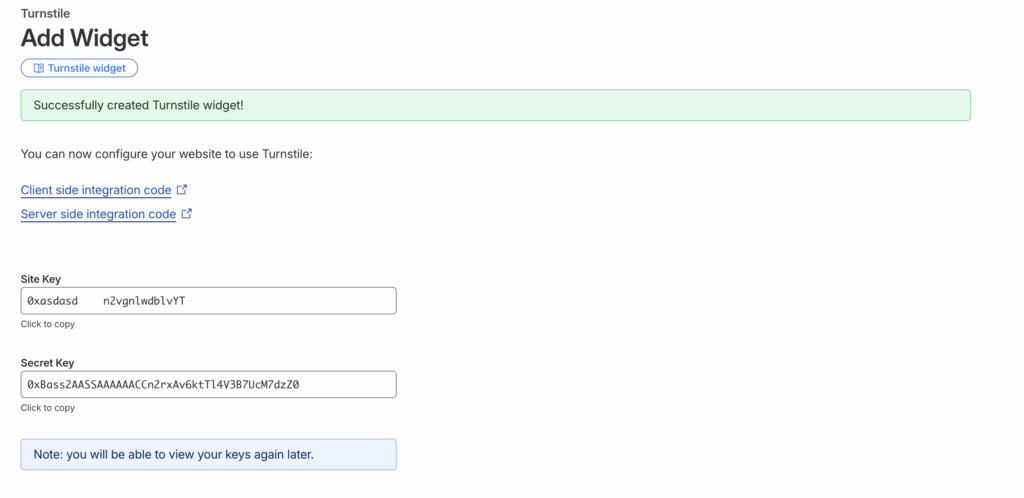Viewport: 1024px width, 498px height.
Task: Click the Site Key label
Action: pos(41,279)
